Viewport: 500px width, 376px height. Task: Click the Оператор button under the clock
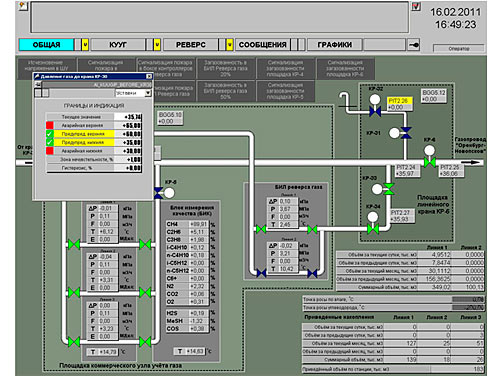459,49
